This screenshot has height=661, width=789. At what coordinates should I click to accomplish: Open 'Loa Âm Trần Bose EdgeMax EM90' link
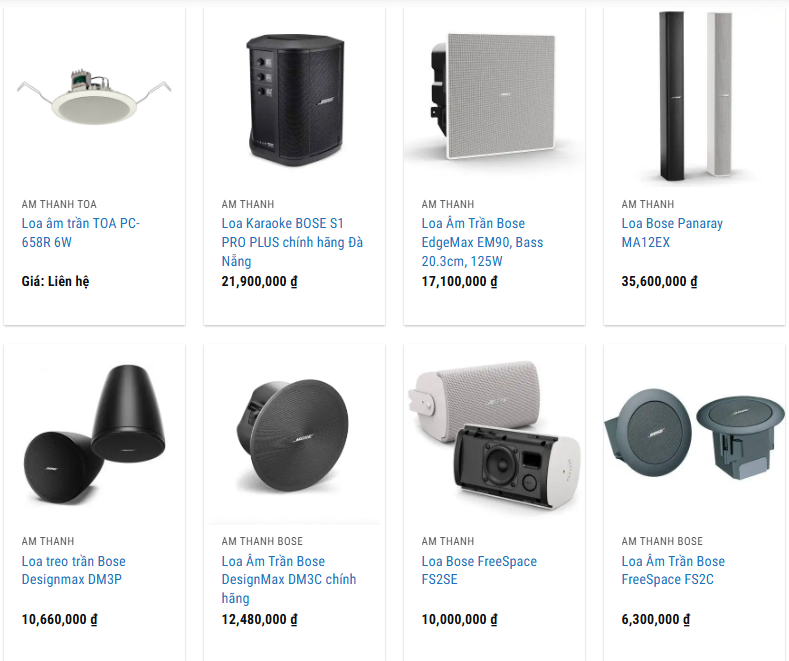pos(482,242)
